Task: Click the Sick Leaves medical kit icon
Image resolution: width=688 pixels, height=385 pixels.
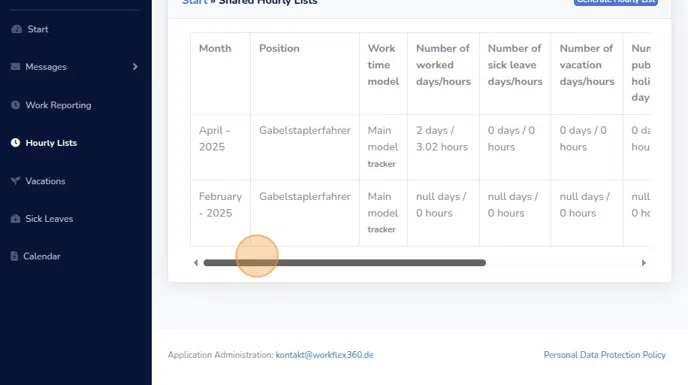Action: pyautogui.click(x=15, y=219)
